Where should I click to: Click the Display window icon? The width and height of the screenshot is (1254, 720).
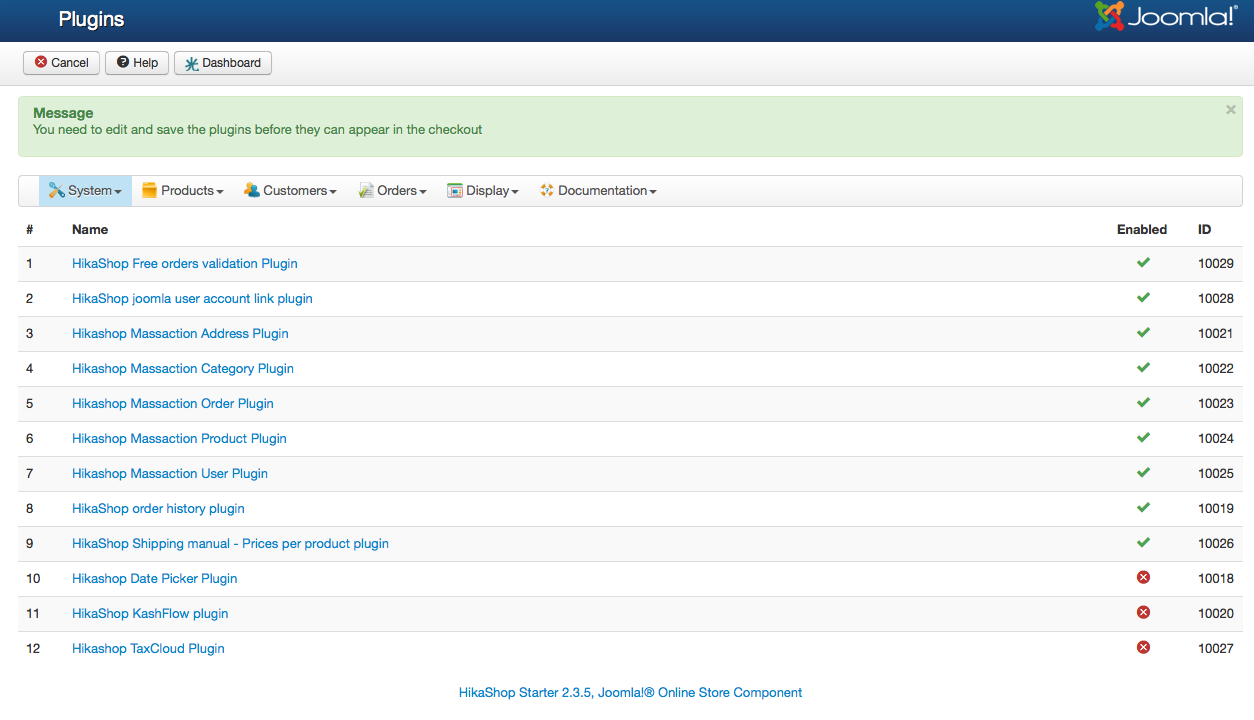coord(455,190)
